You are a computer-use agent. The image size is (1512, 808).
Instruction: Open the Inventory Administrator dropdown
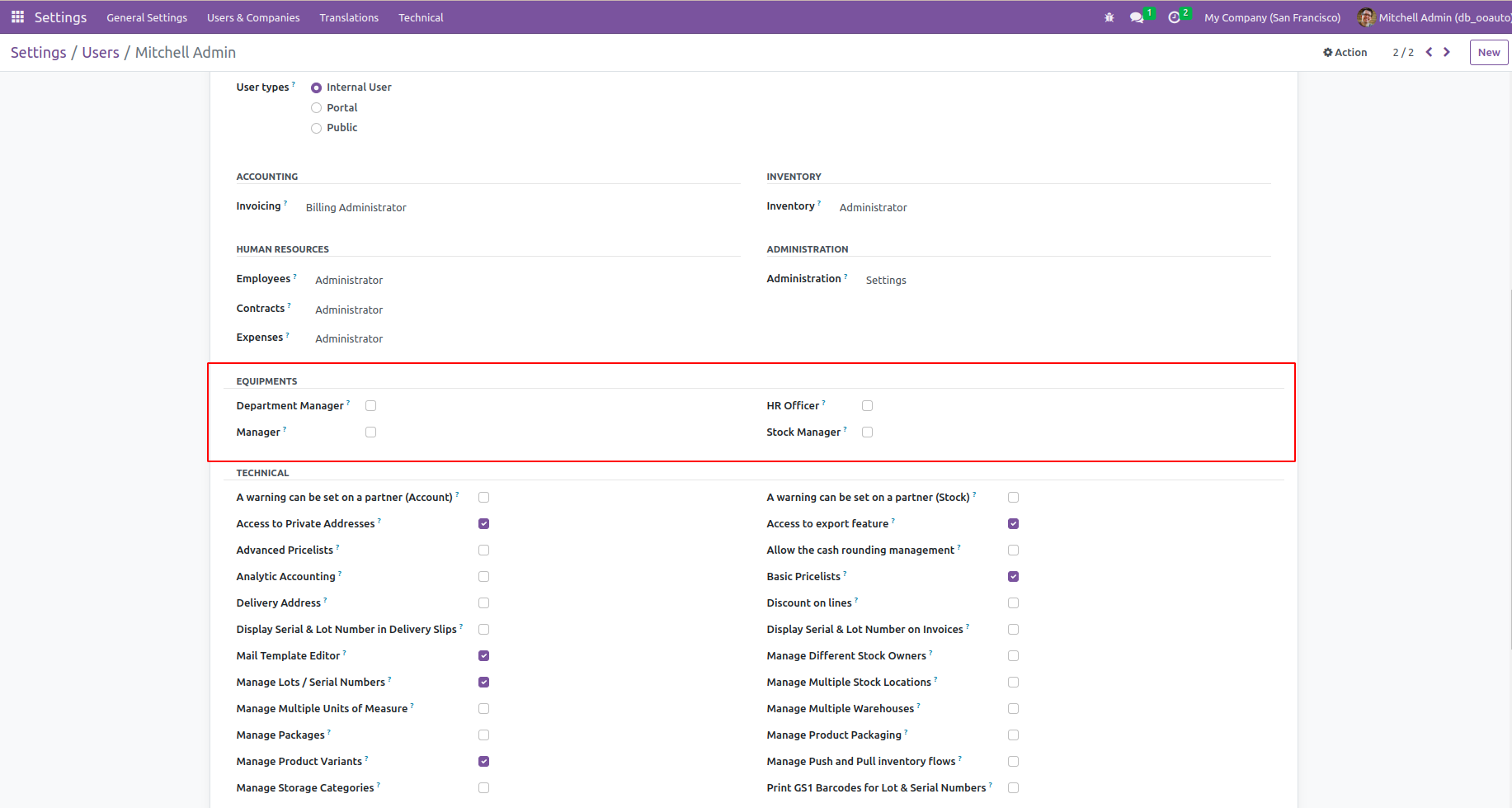tap(873, 208)
